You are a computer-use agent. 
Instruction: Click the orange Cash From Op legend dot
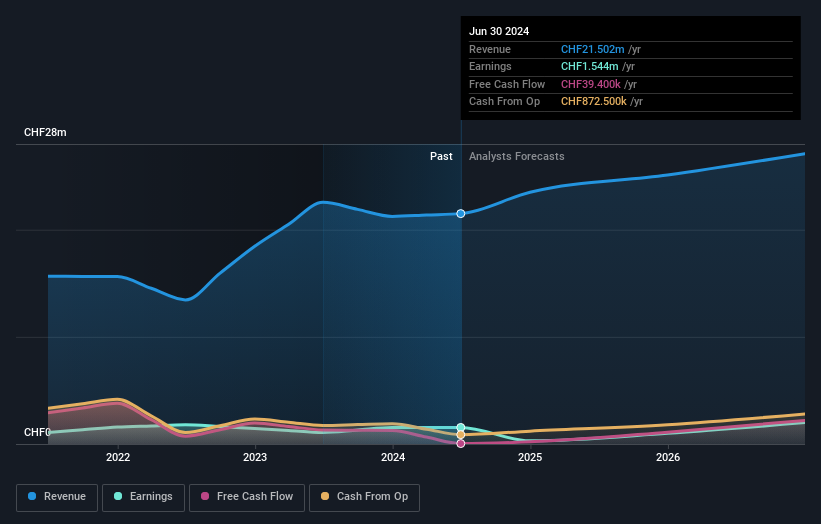(325, 496)
